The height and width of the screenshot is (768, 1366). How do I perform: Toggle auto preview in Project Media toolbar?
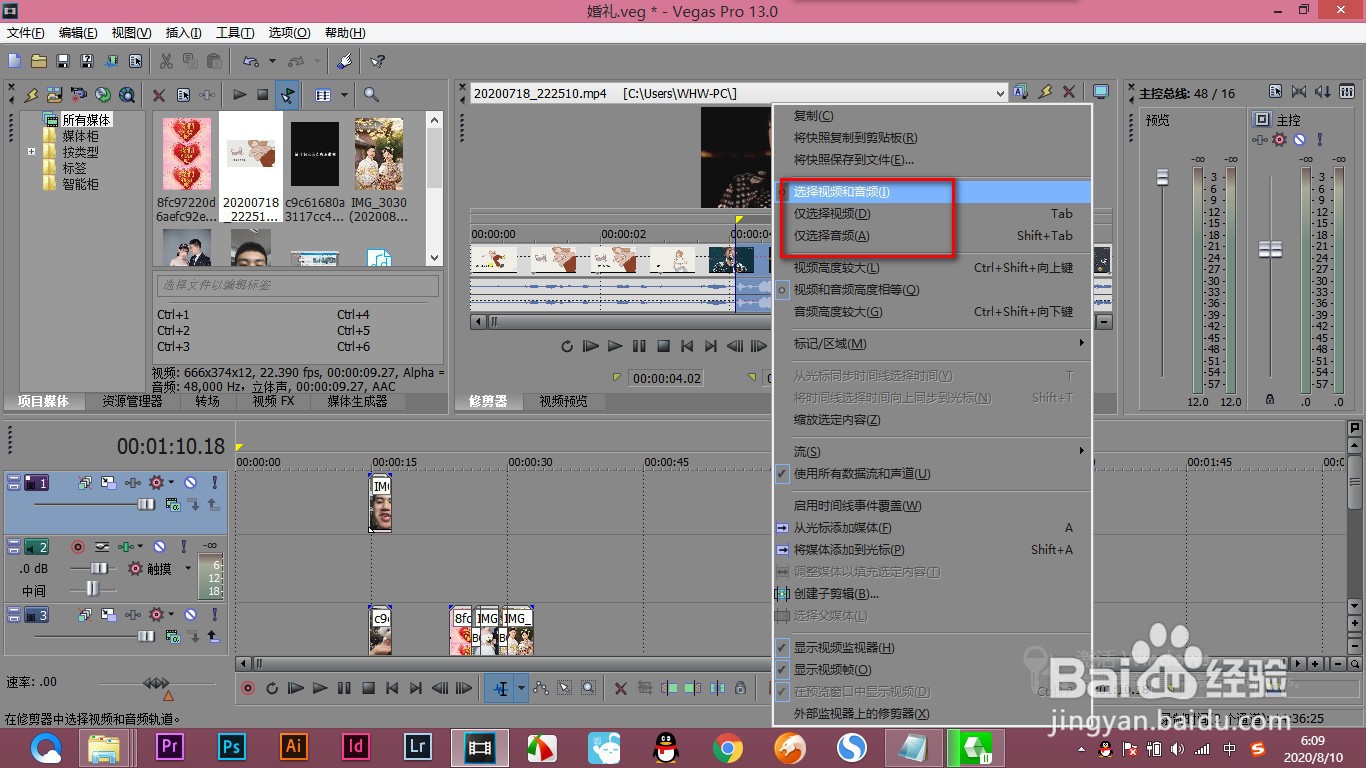pyautogui.click(x=288, y=95)
